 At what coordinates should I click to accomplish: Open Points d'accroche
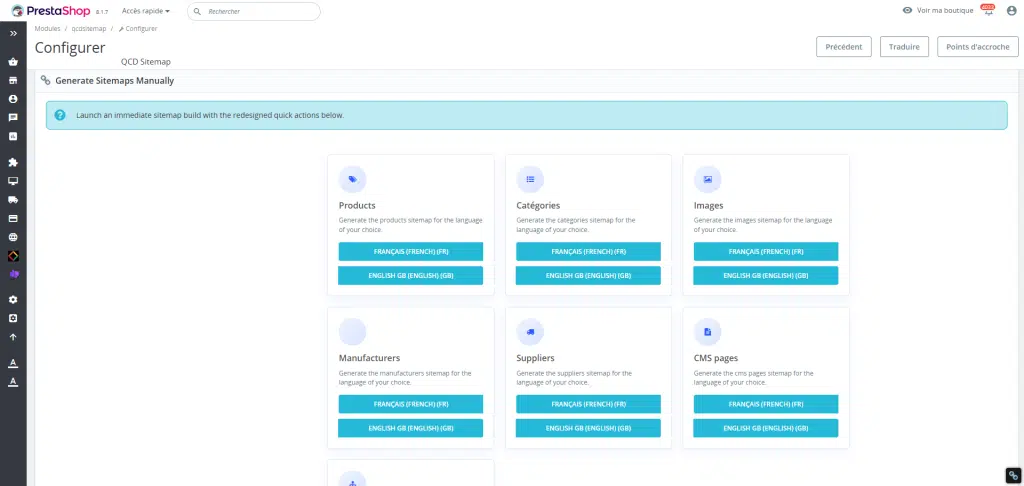978,47
